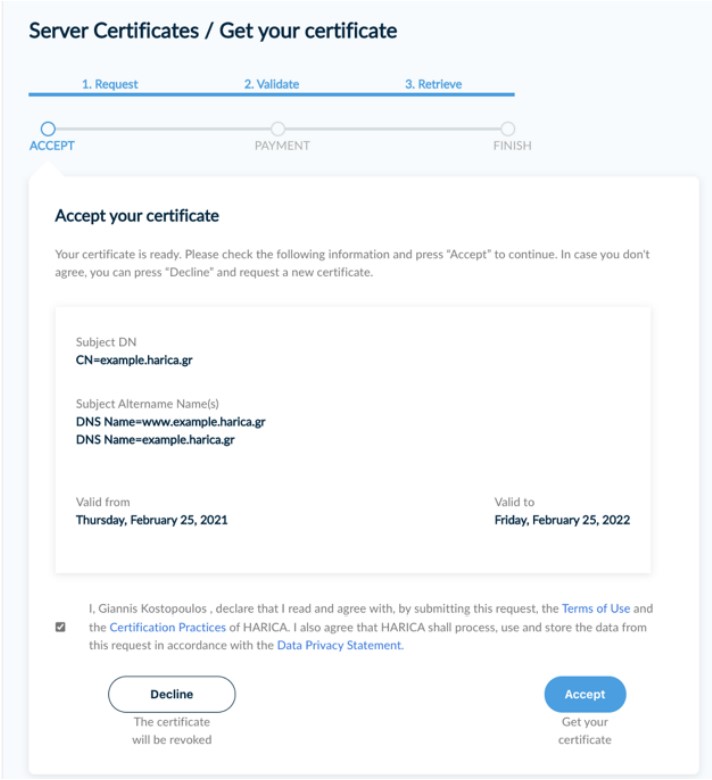Toggle the agreement declaration checkbox
The width and height of the screenshot is (712, 780).
point(61,627)
